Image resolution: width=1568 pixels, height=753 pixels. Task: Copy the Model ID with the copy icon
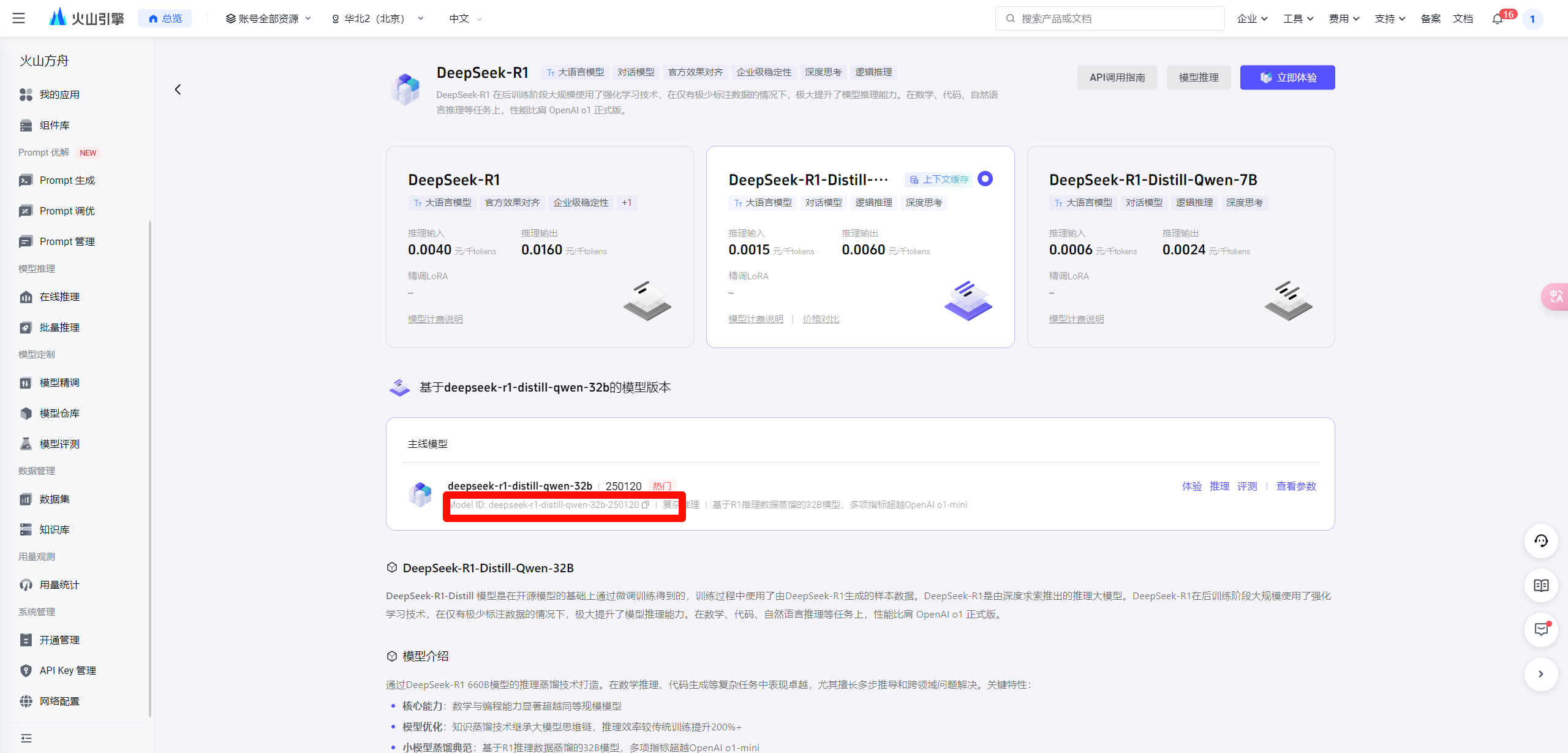coord(645,505)
